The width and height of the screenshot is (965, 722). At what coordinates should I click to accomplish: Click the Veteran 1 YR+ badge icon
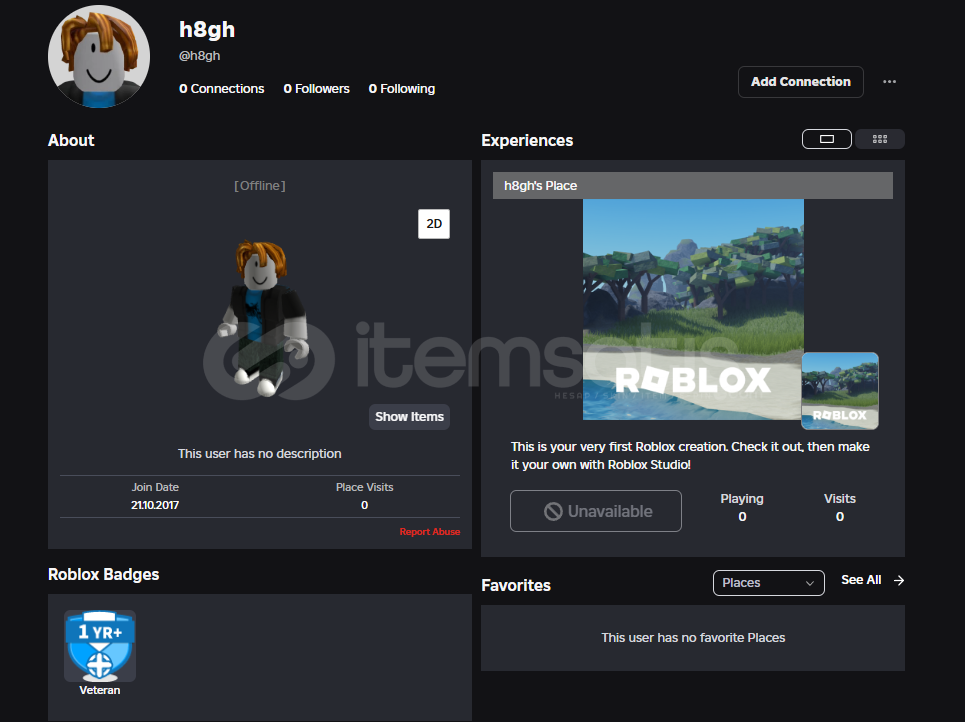point(100,646)
